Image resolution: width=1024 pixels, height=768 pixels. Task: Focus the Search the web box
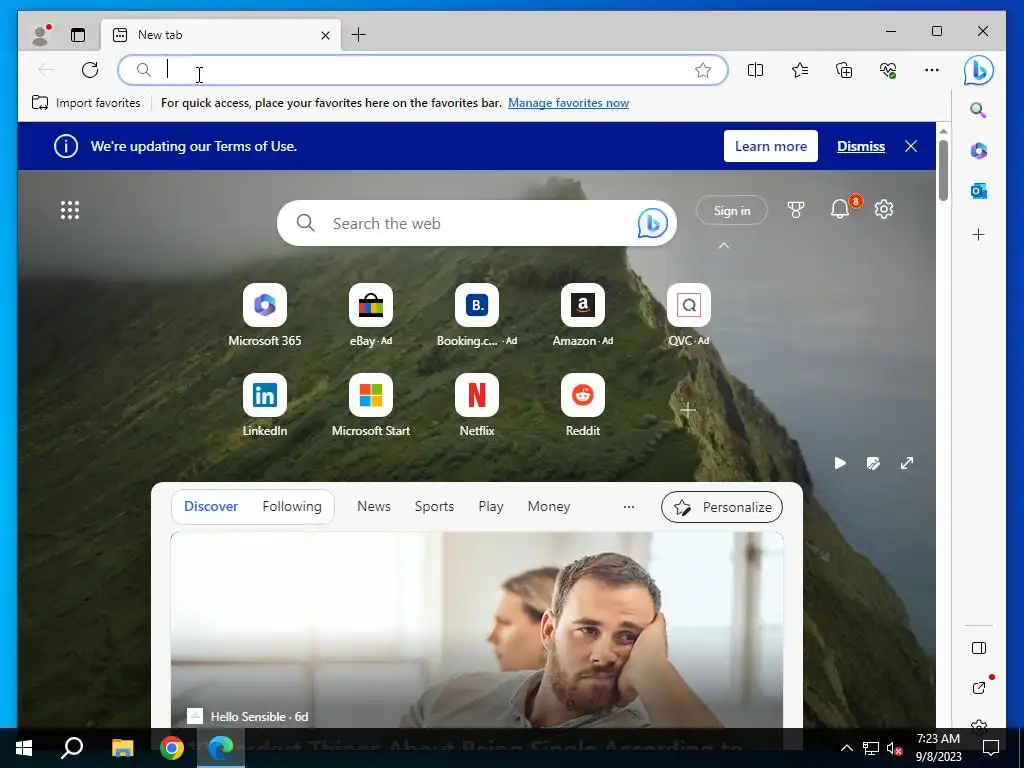coord(477,223)
